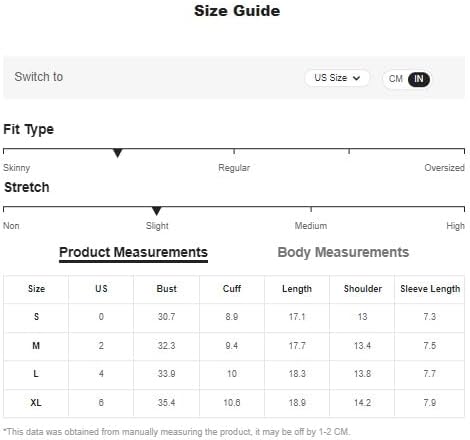
Task: Switch to Body Measurements tab
Action: [x=343, y=252]
